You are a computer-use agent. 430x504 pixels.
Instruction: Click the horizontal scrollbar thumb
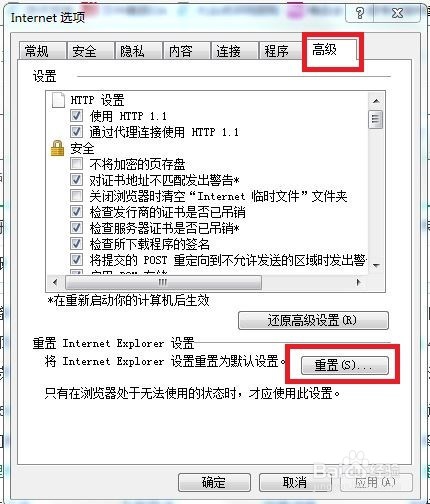163,282
